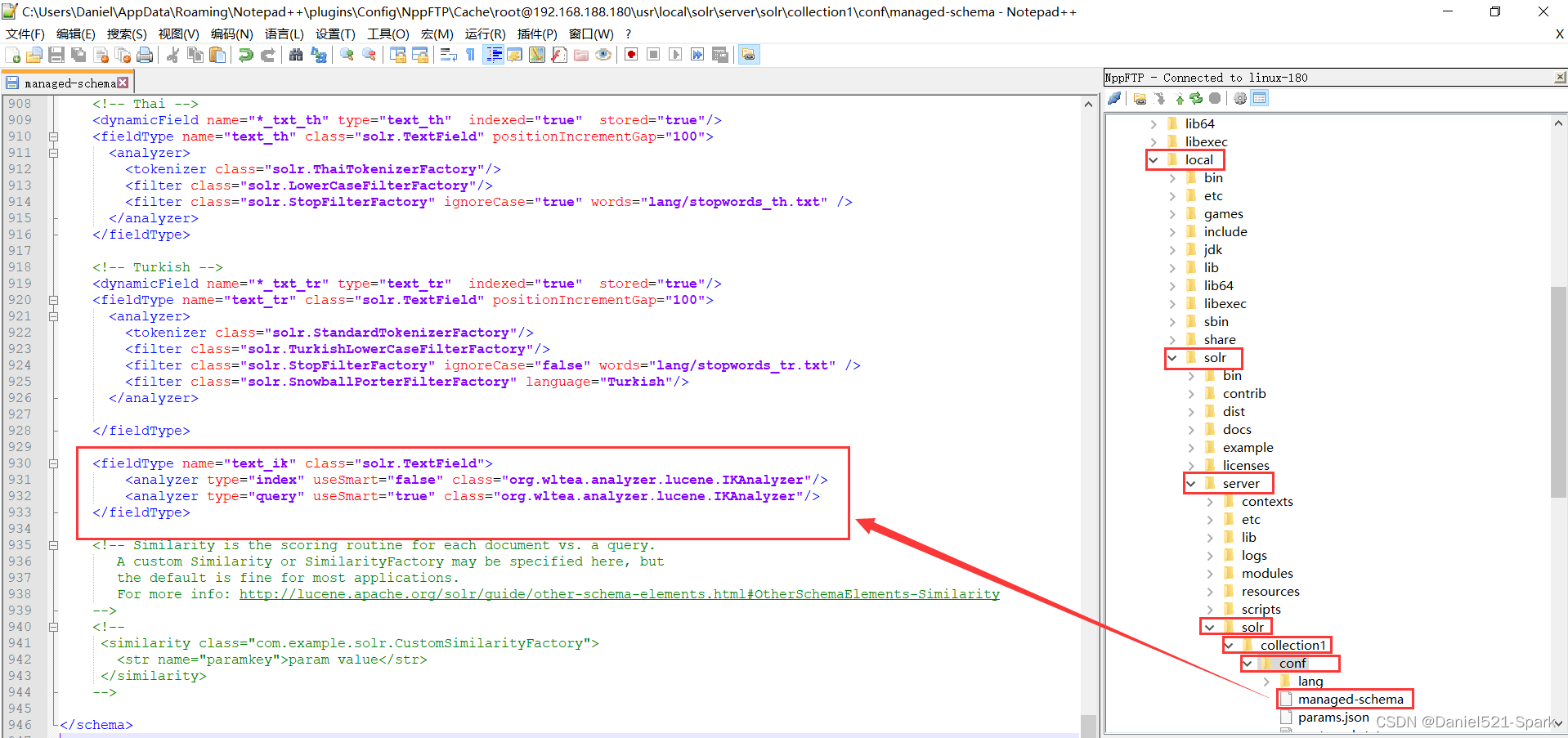The width and height of the screenshot is (1568, 738).
Task: Run macro multiple times icon
Action: 697,55
